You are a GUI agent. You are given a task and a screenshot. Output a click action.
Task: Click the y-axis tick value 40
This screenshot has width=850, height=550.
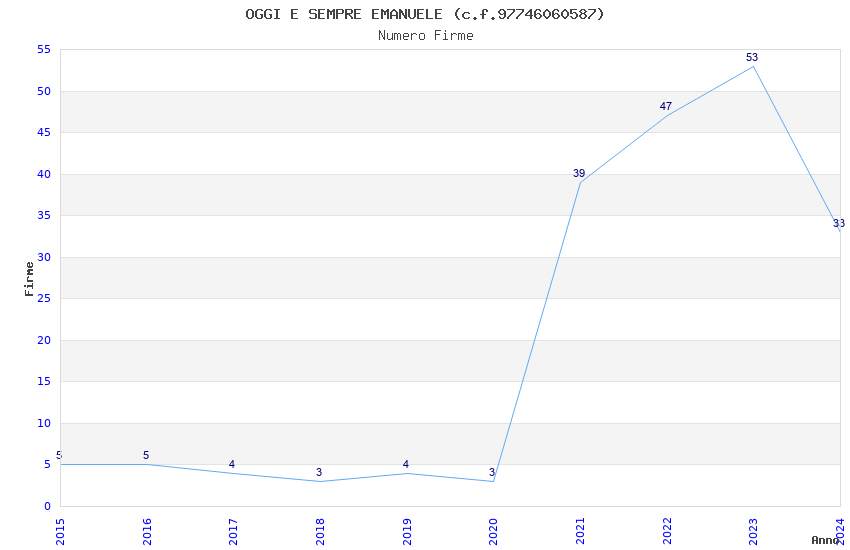(44, 174)
